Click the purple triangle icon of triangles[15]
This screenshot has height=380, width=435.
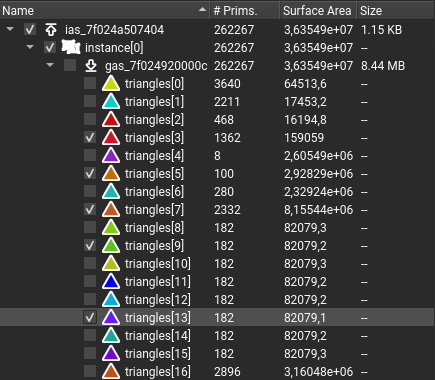(111, 353)
